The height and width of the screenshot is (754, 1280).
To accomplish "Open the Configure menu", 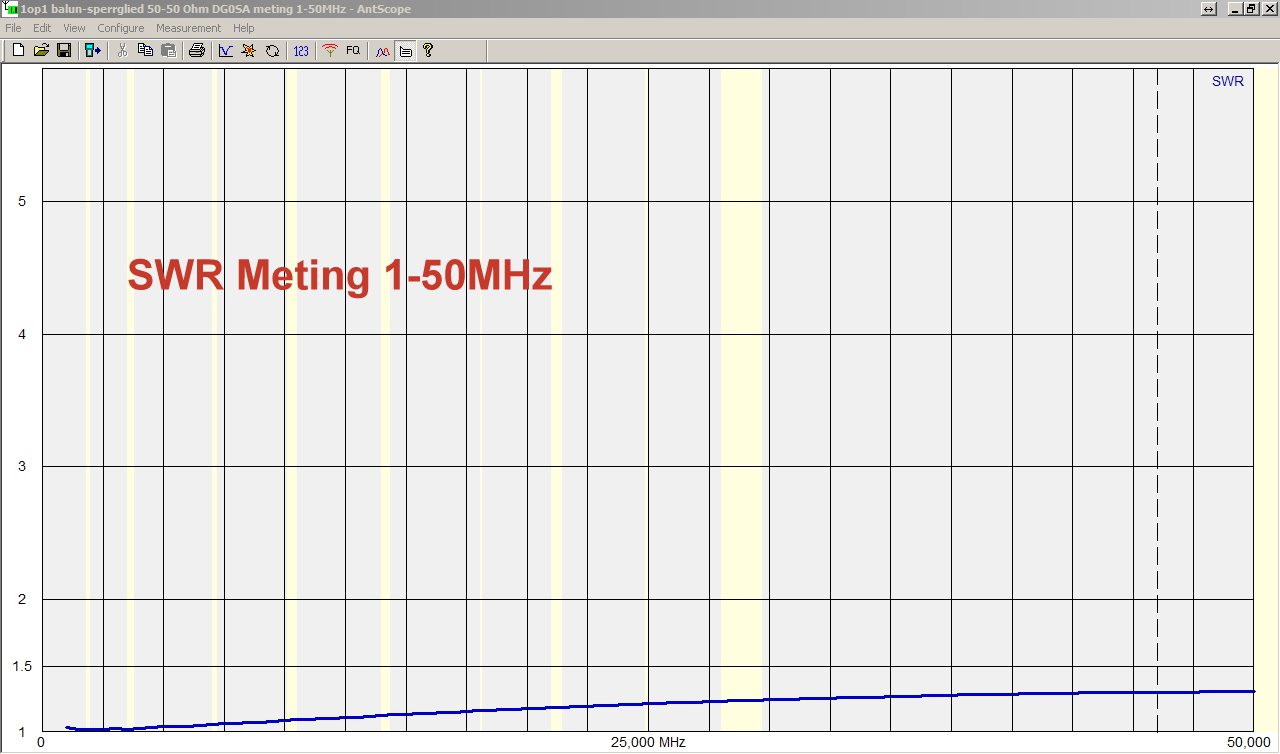I will tap(120, 28).
